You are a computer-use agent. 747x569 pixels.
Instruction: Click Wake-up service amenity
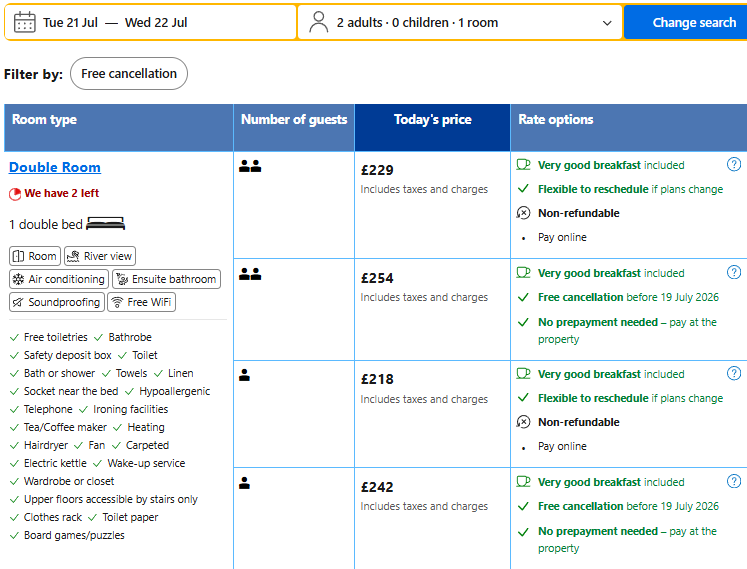tap(146, 463)
